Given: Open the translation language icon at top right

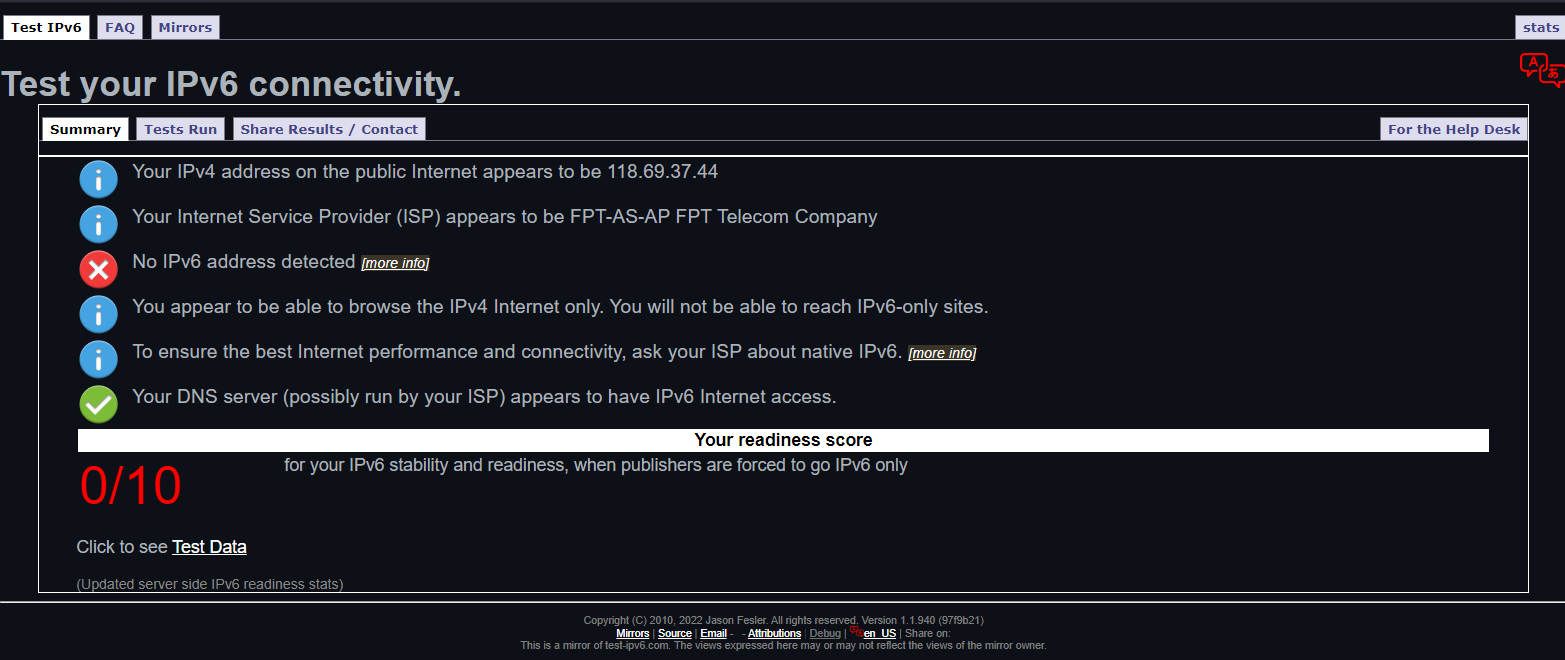Looking at the screenshot, I should point(1541,68).
